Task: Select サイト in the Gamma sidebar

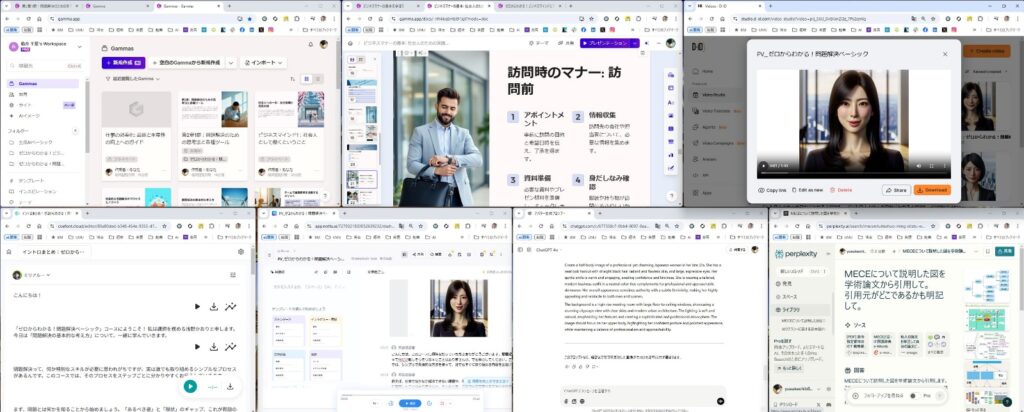Action: [x=43, y=104]
